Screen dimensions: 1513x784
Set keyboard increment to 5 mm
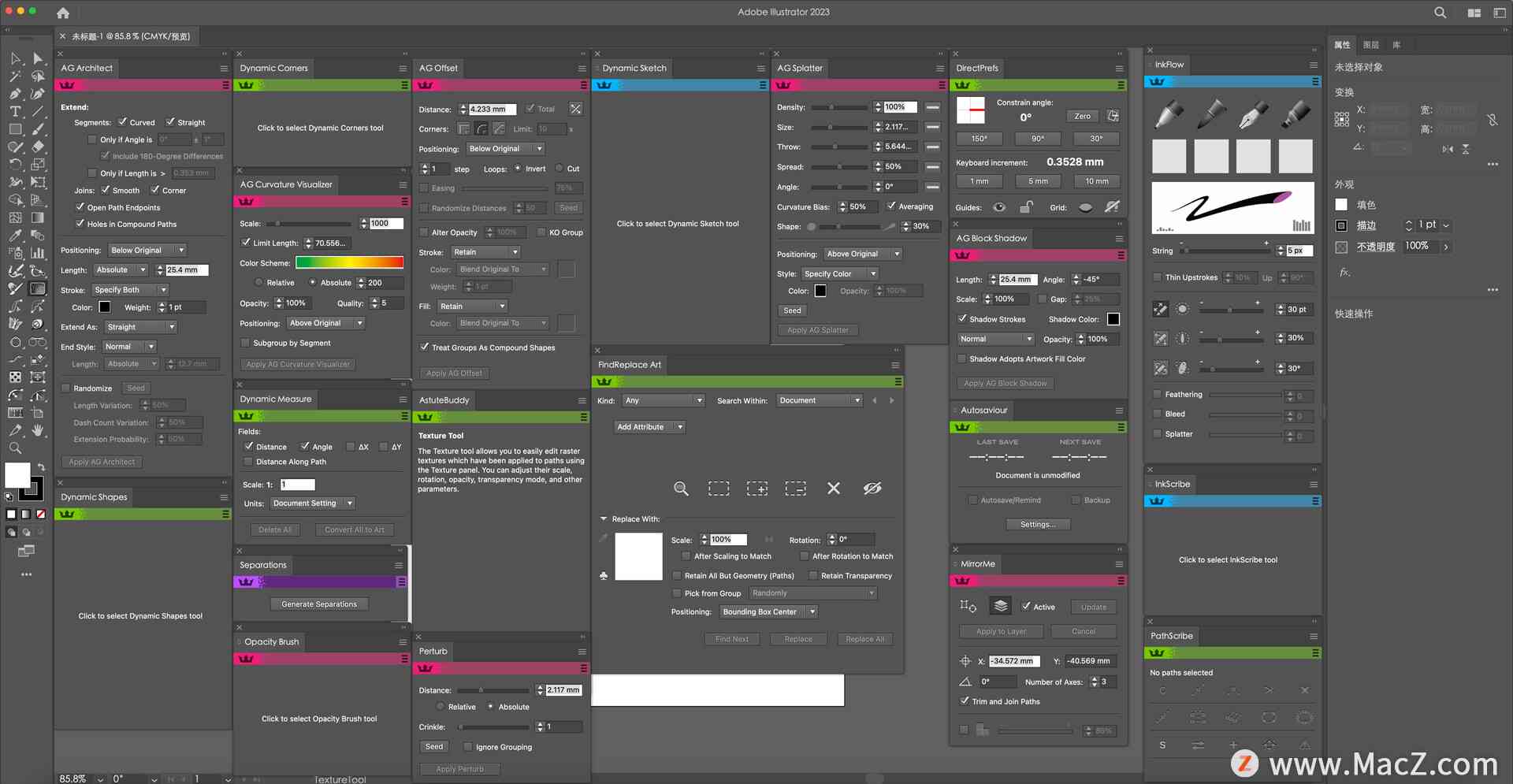click(x=1038, y=181)
